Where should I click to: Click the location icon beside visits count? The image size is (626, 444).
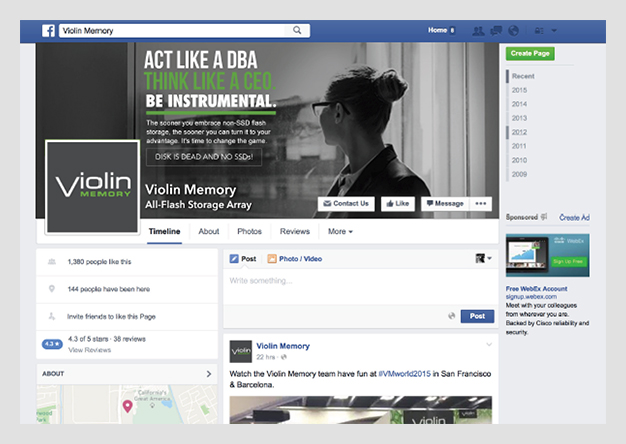pos(52,289)
